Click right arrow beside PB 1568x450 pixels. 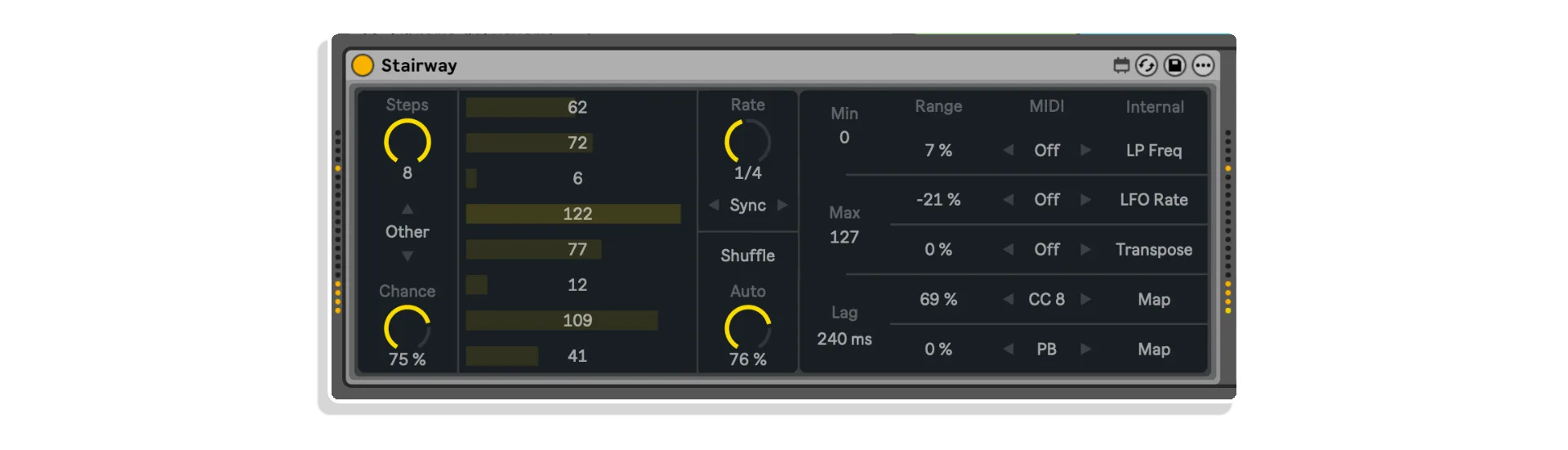pos(1085,350)
